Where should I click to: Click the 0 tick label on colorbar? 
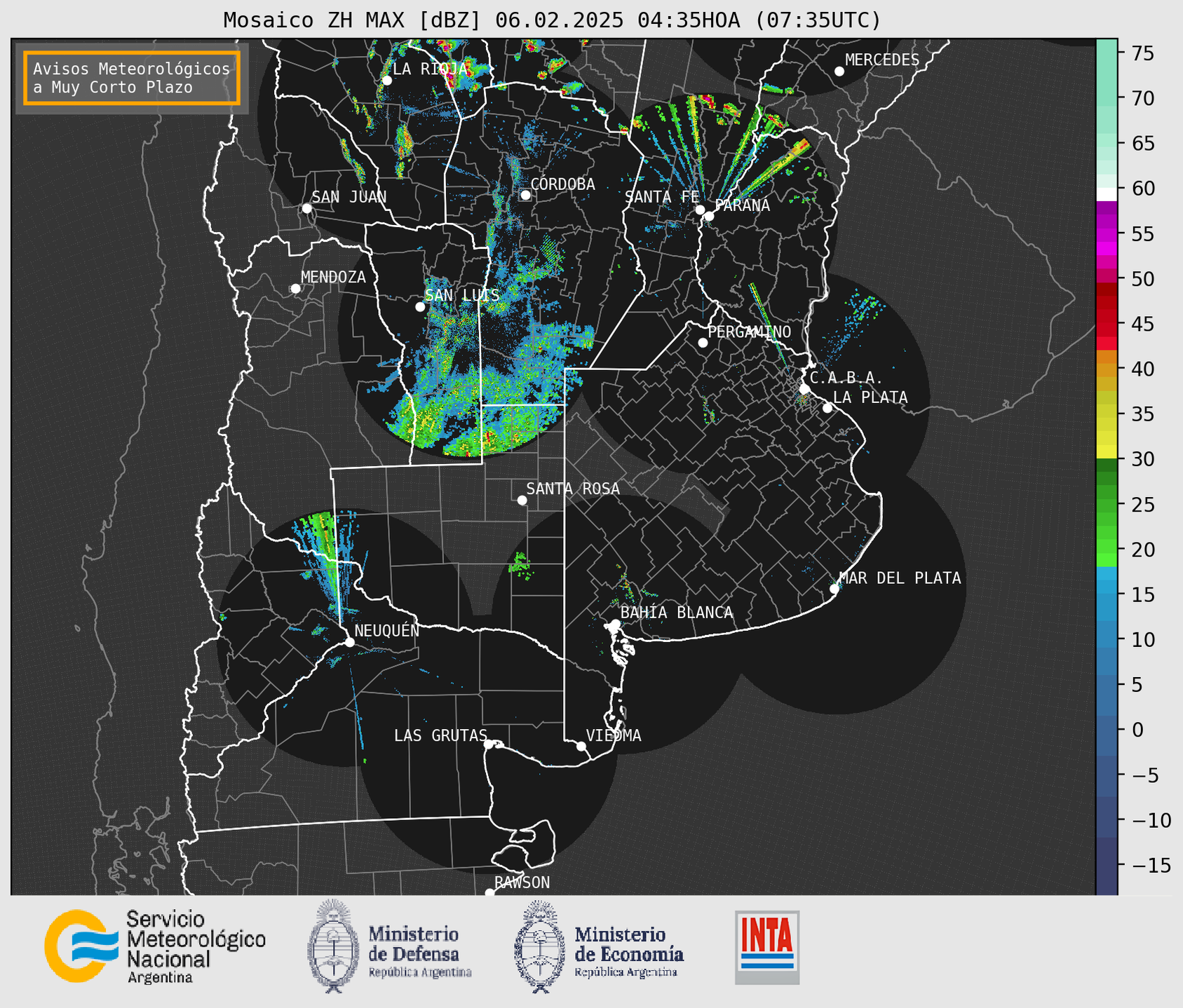1137,730
